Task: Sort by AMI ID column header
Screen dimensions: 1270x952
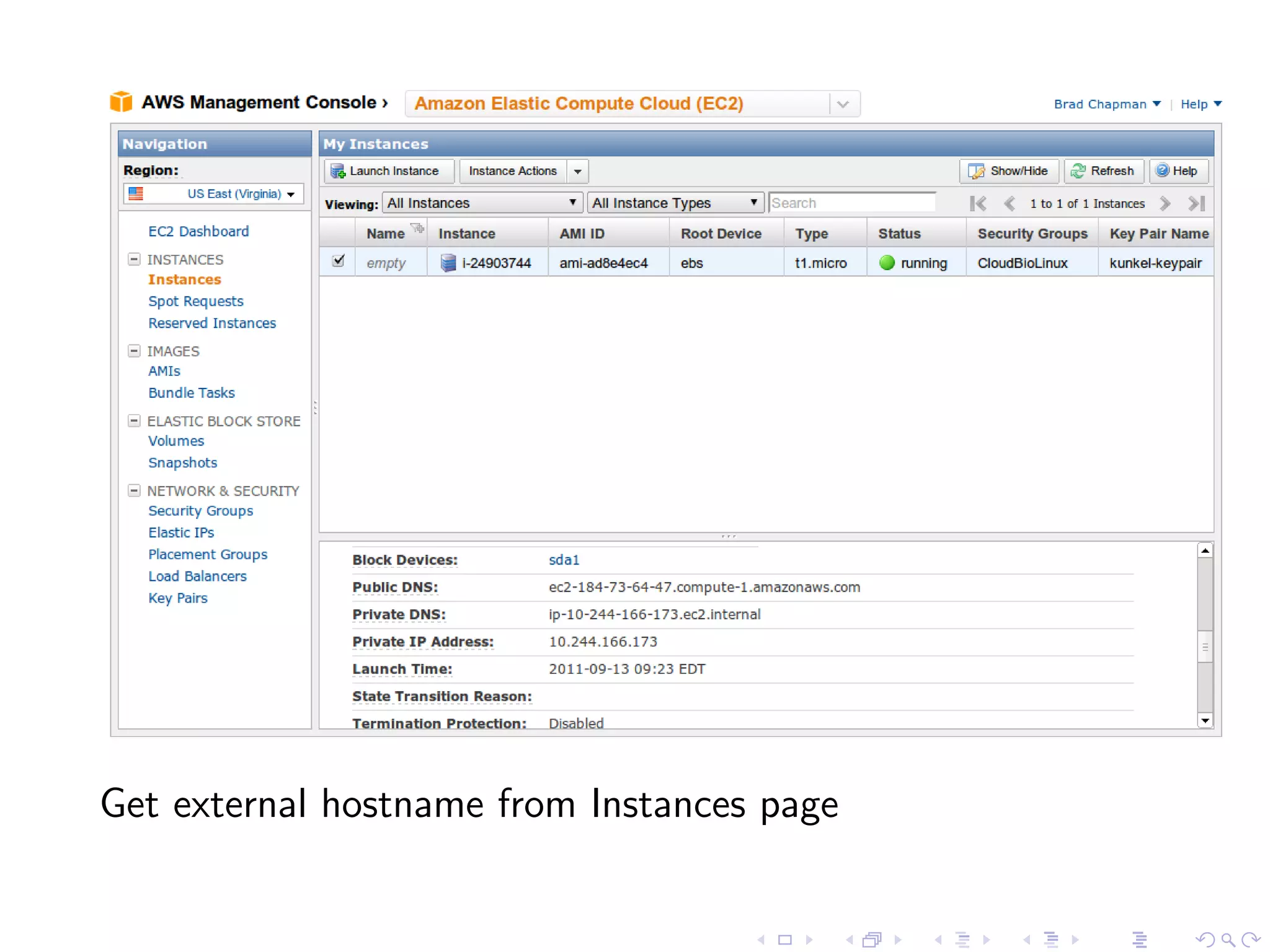Action: tap(608, 233)
